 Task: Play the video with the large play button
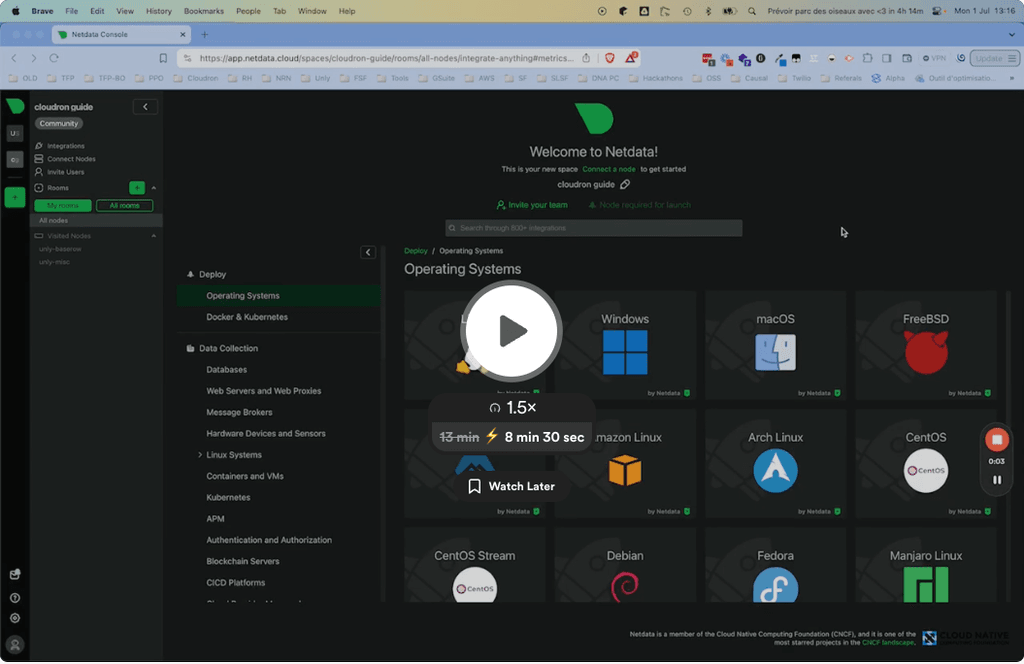coord(512,331)
